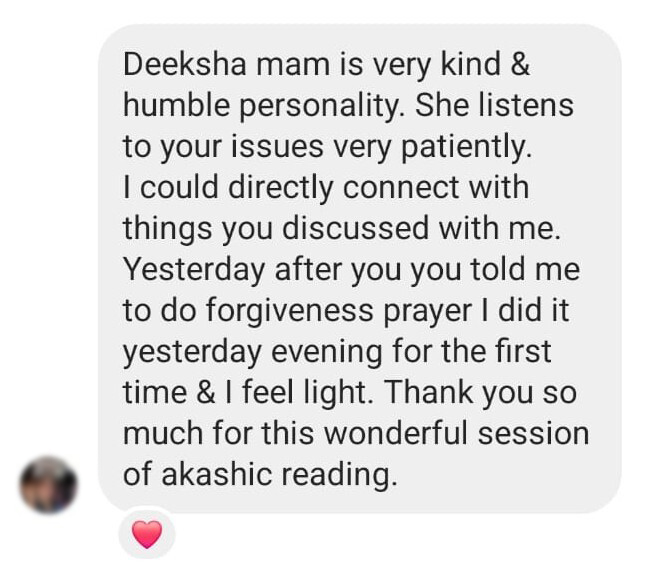Click the words "yesterday evening"

coord(253,352)
